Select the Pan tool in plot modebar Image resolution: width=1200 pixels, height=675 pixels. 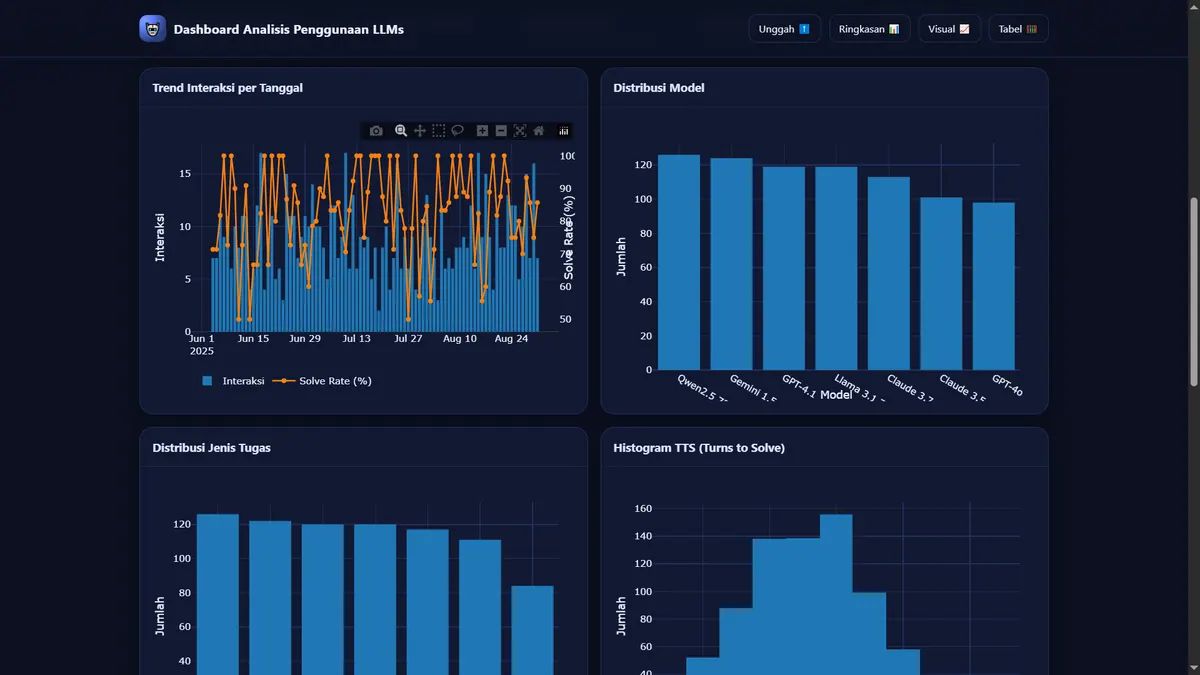coord(420,131)
